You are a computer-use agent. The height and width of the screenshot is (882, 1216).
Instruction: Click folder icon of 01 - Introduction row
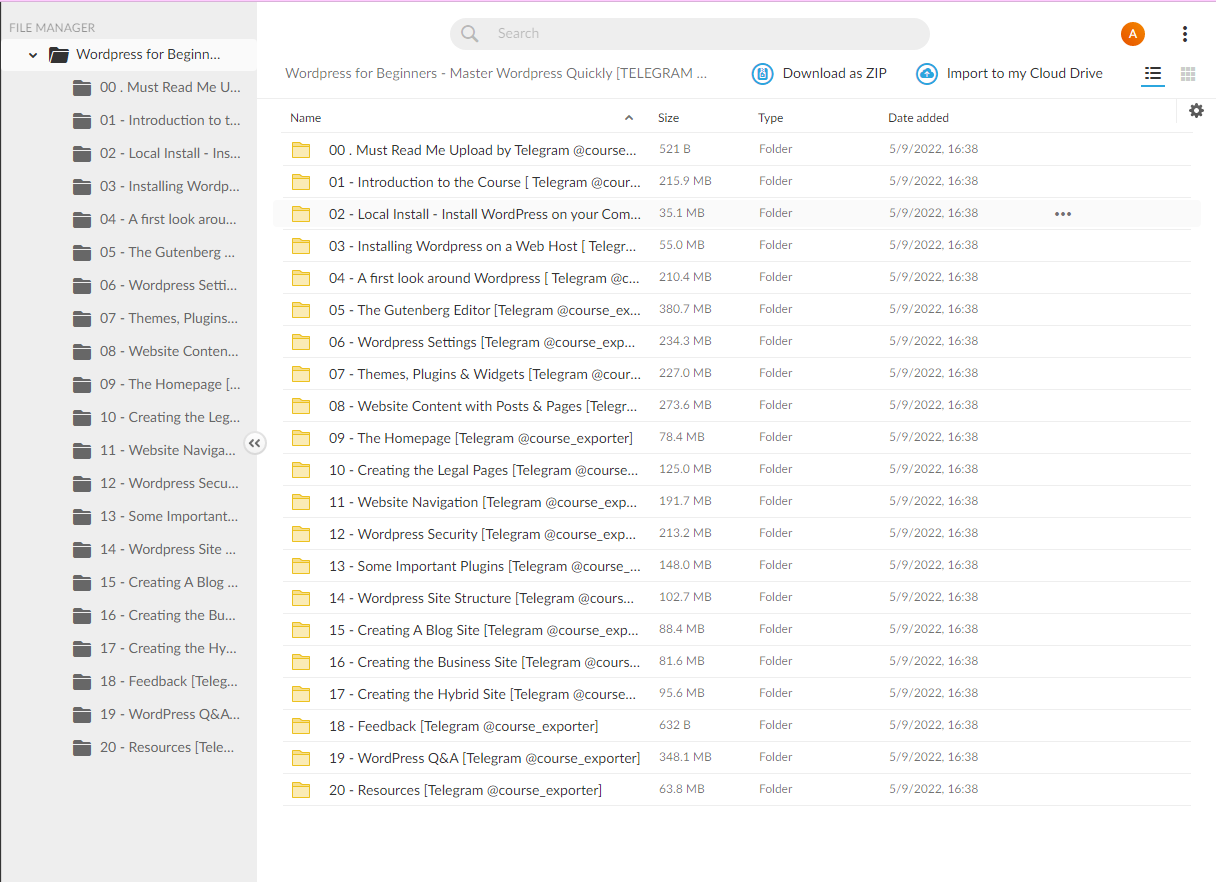[301, 182]
